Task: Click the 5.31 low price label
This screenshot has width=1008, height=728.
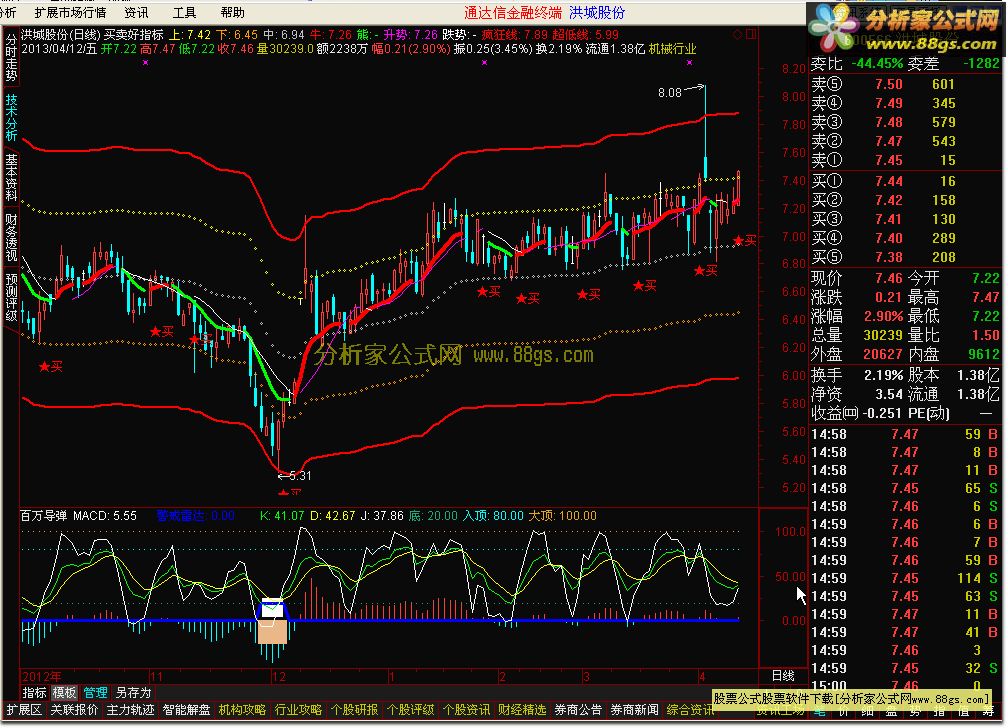Action: click(300, 476)
